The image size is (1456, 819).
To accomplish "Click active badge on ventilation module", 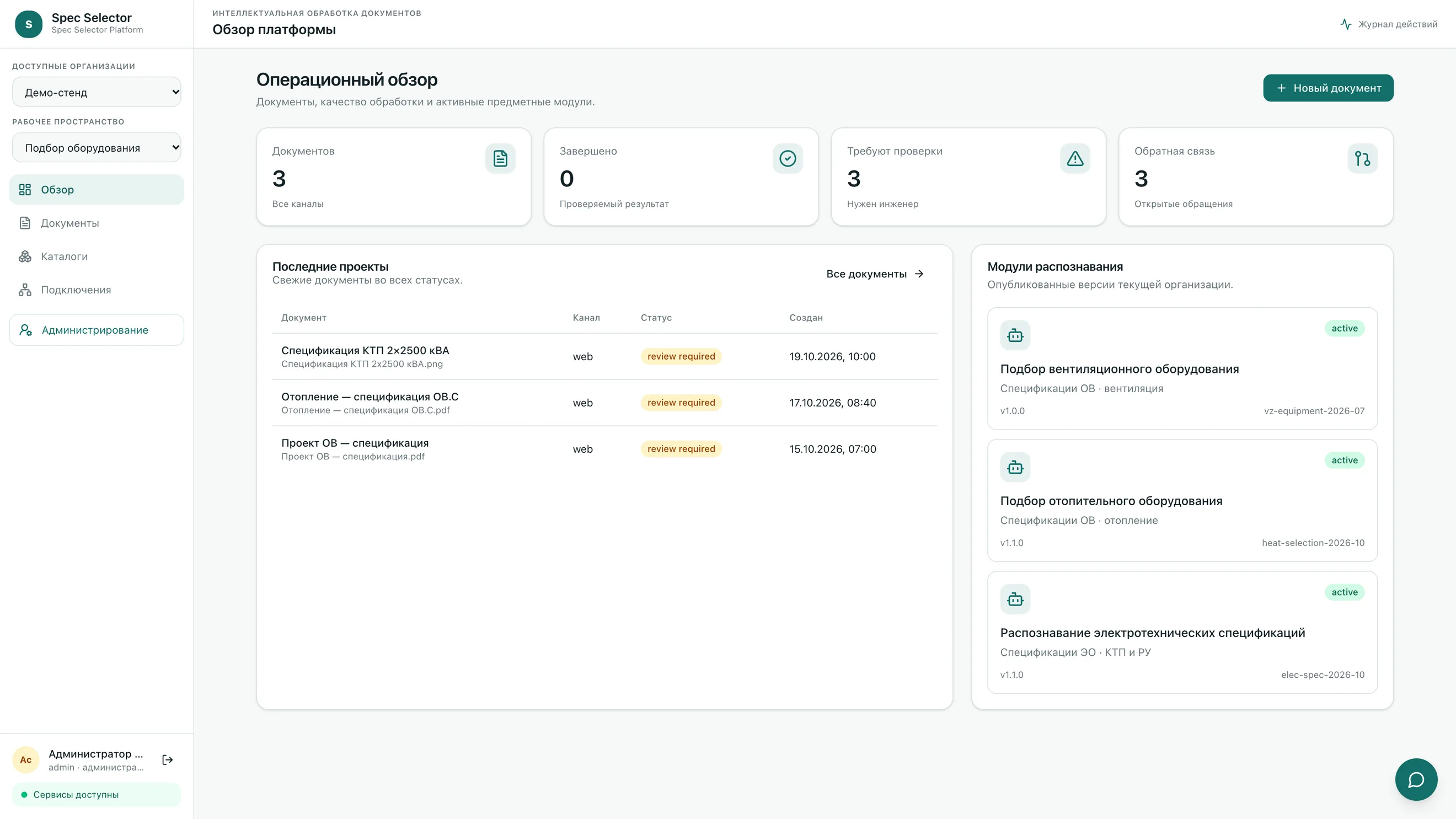I will coord(1344,328).
